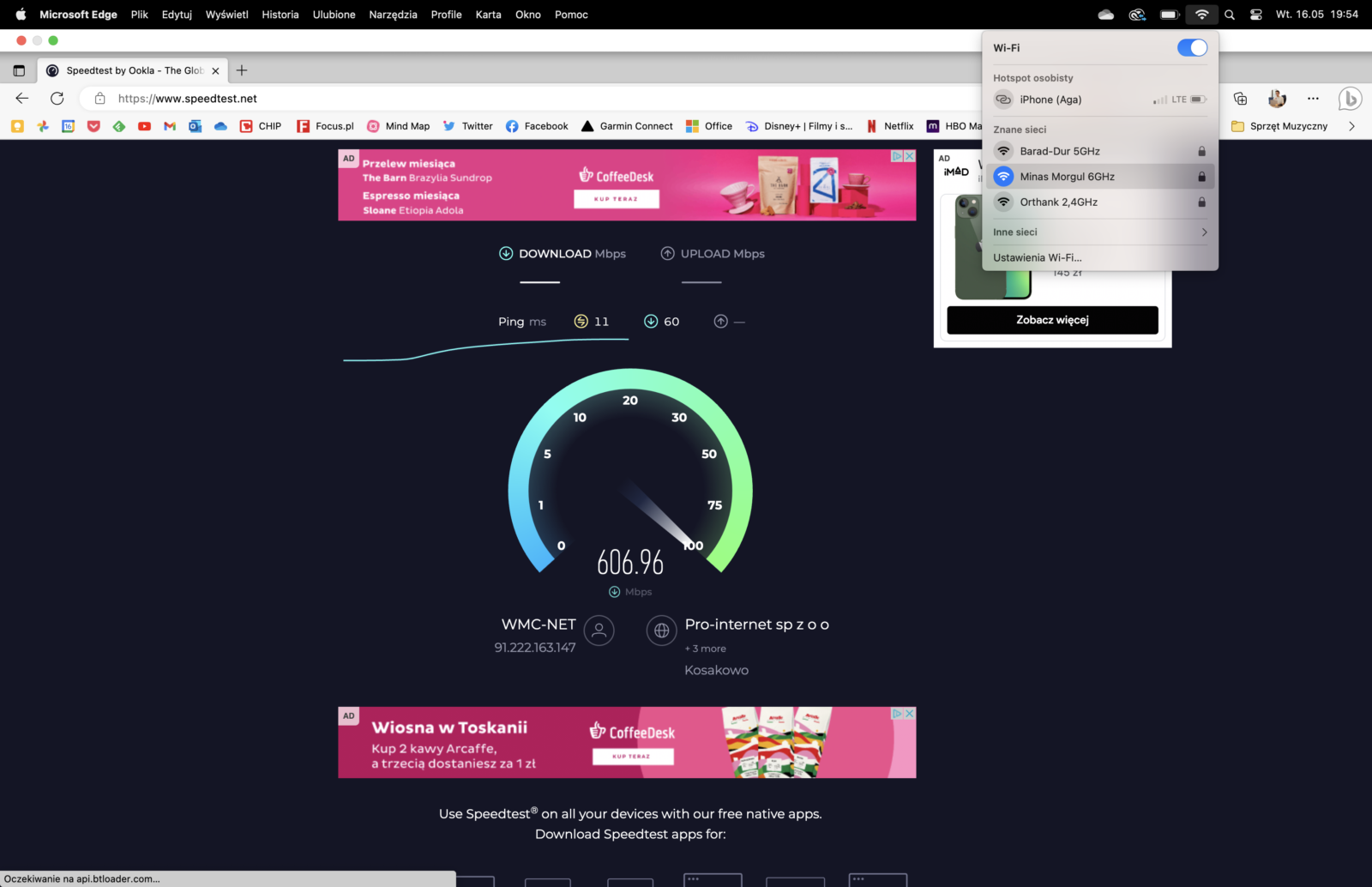
Task: Open the Bing sidebar icon
Action: click(x=1350, y=99)
